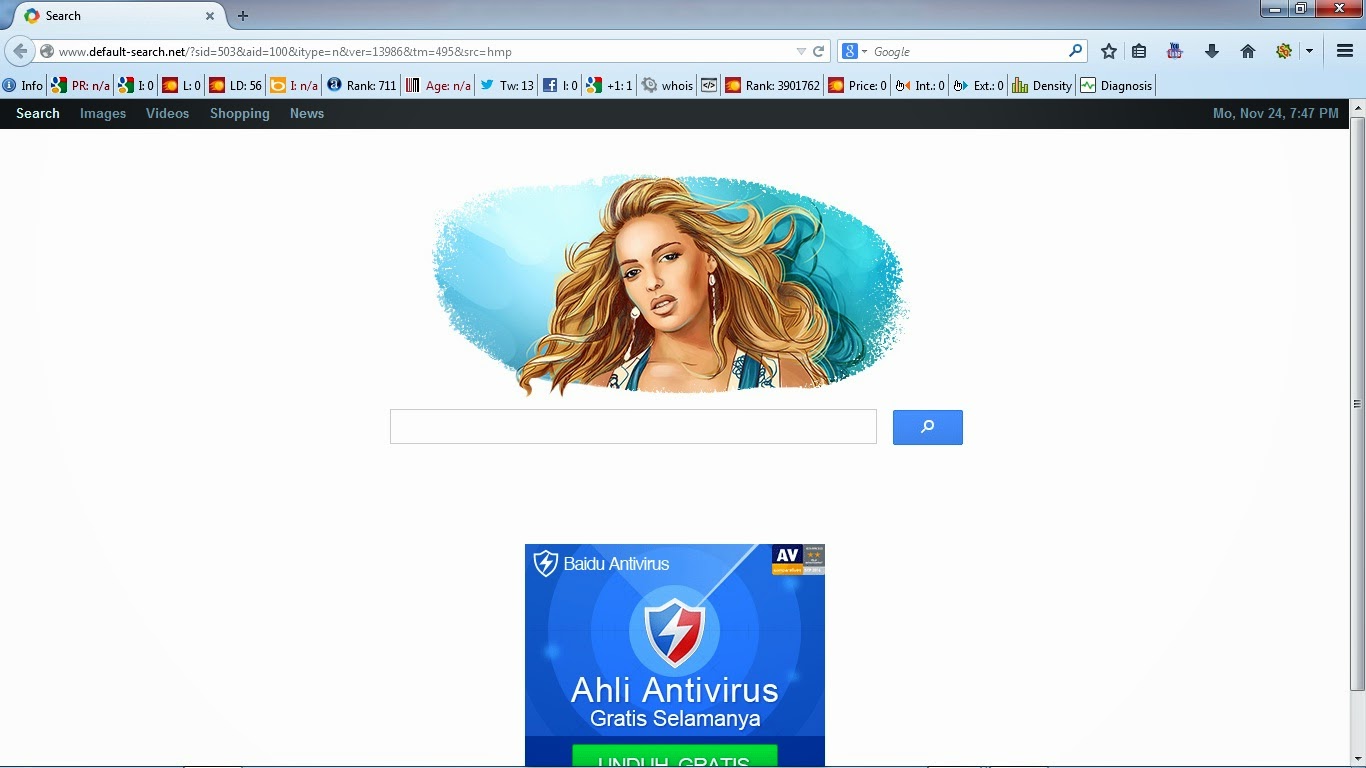Close the Search browser tab
The width and height of the screenshot is (1366, 768).
click(x=210, y=16)
